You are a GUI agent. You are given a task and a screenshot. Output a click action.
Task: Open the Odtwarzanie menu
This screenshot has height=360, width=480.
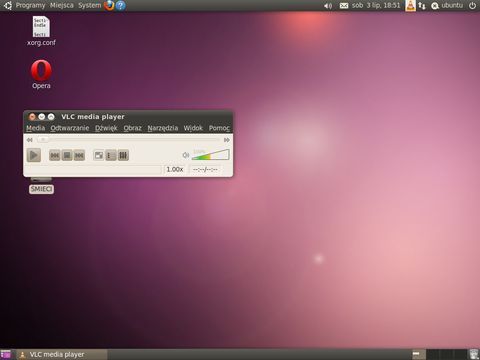pos(70,128)
